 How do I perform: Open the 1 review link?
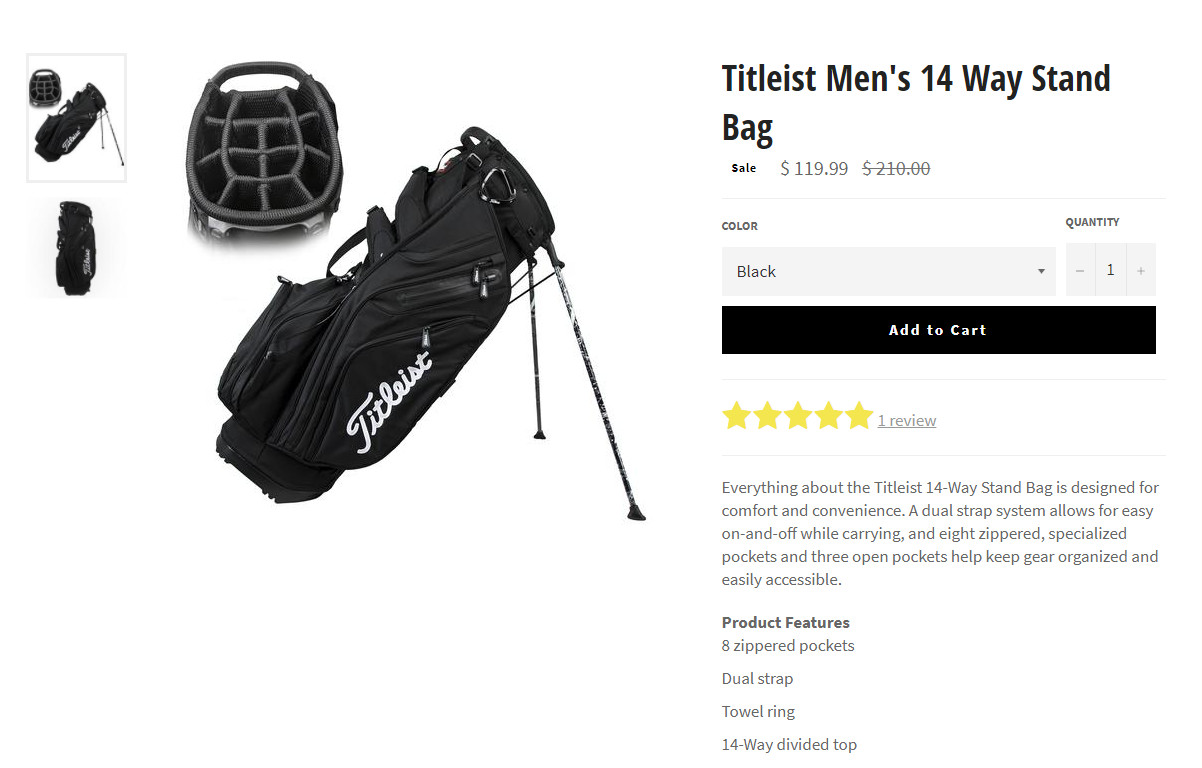907,421
